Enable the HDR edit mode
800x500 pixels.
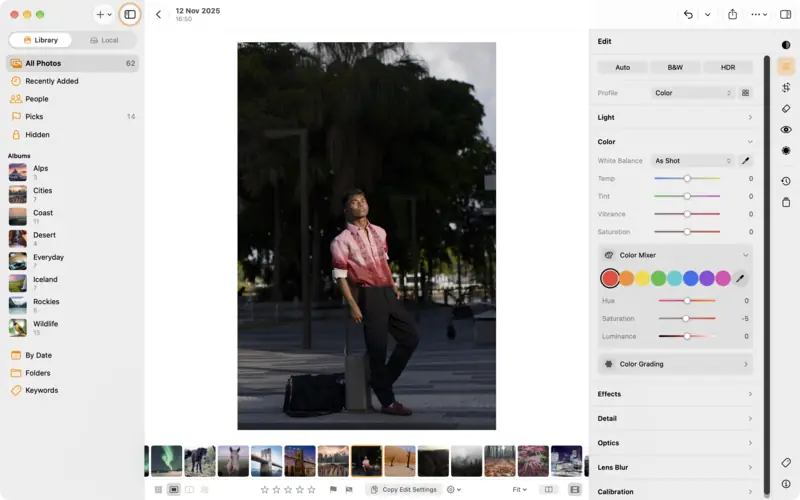click(x=728, y=67)
